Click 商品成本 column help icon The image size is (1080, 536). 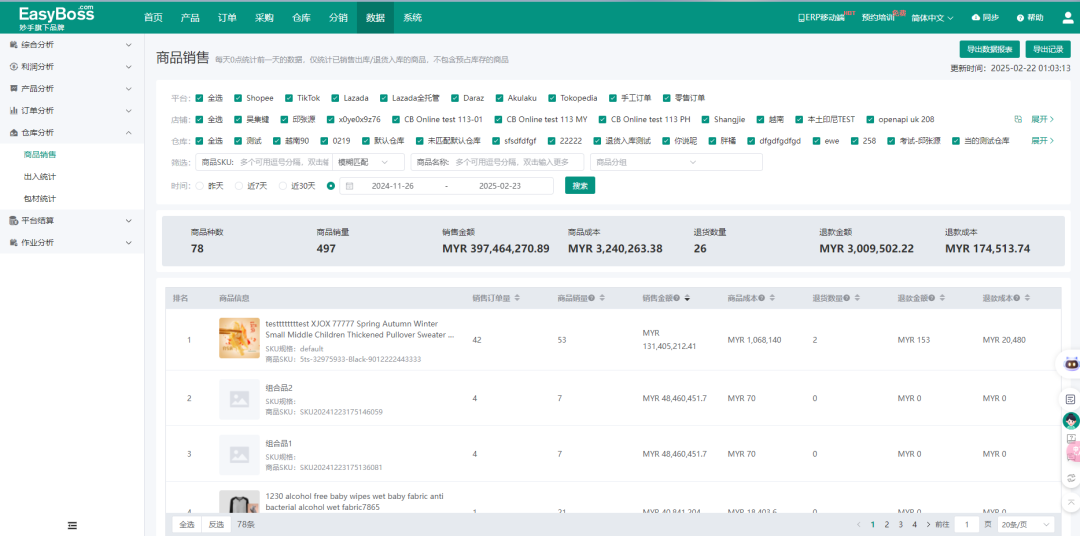(762, 298)
